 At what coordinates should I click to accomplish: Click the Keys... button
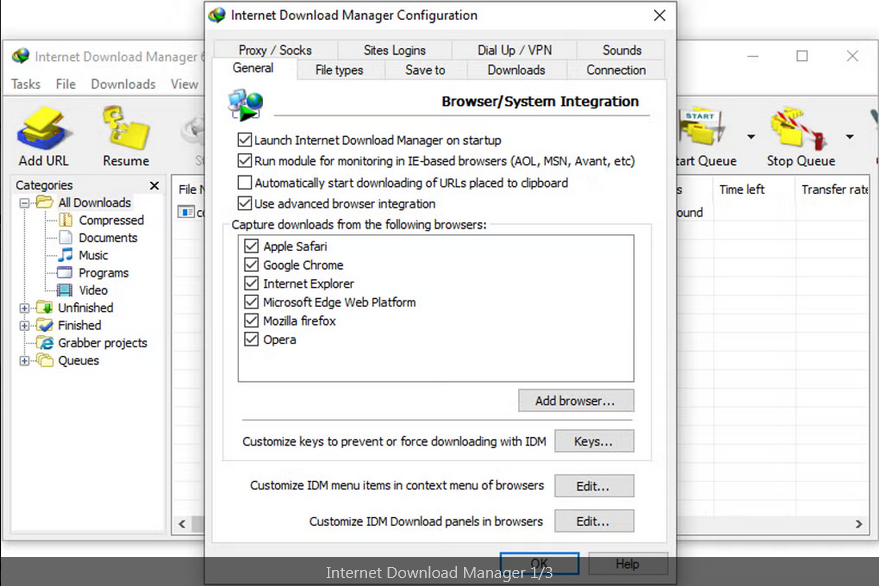coord(594,441)
